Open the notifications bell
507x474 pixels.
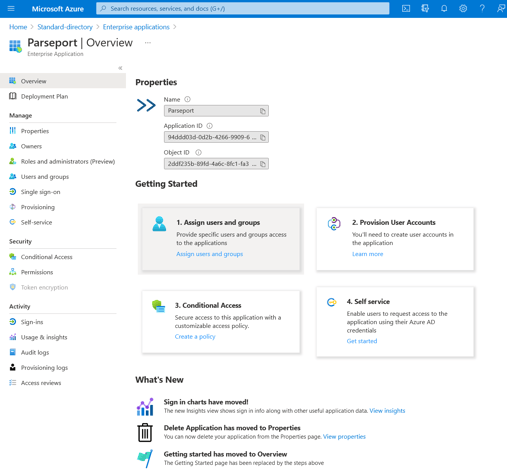(x=444, y=8)
